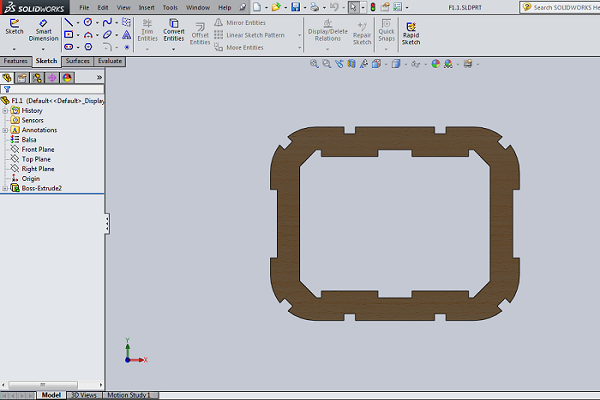Open the File menu
The image size is (600, 400).
84,7
